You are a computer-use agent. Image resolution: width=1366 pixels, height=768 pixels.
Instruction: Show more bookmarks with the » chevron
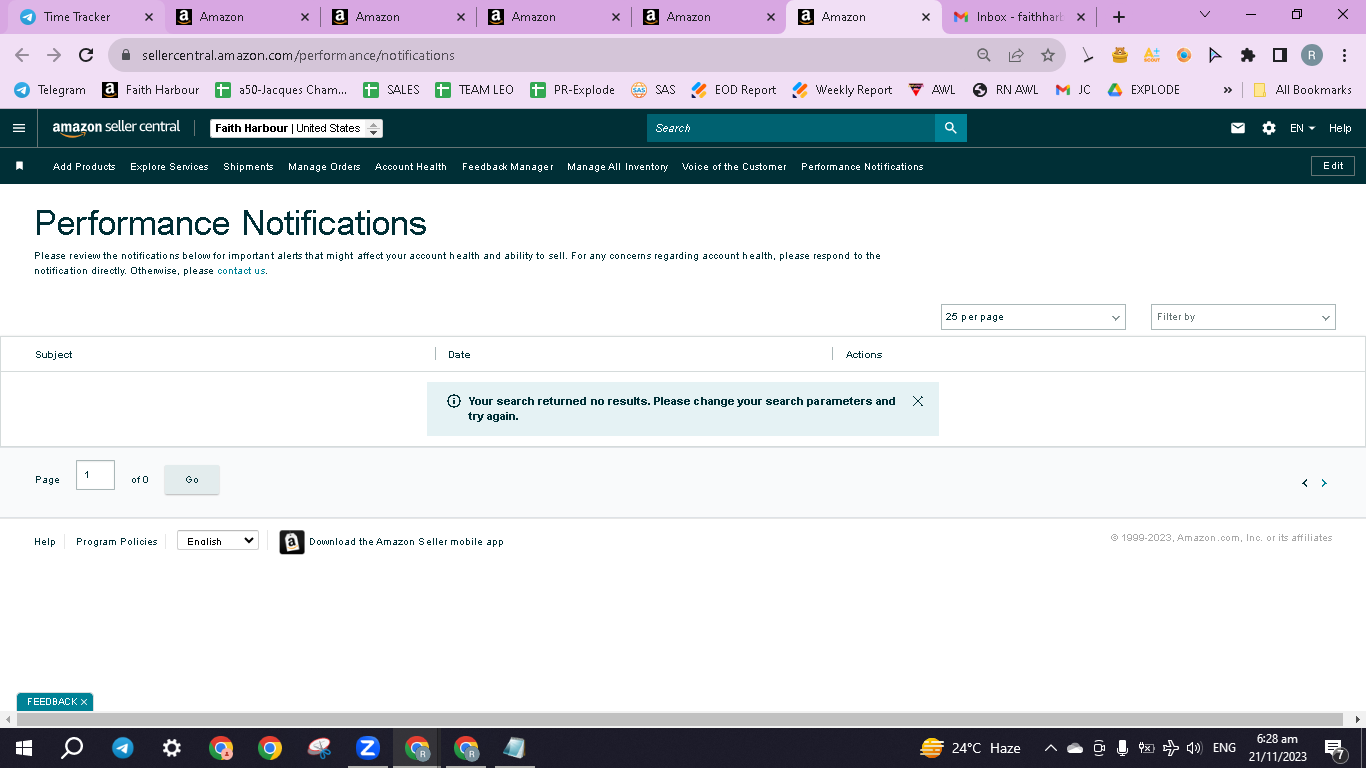pyautogui.click(x=1228, y=90)
